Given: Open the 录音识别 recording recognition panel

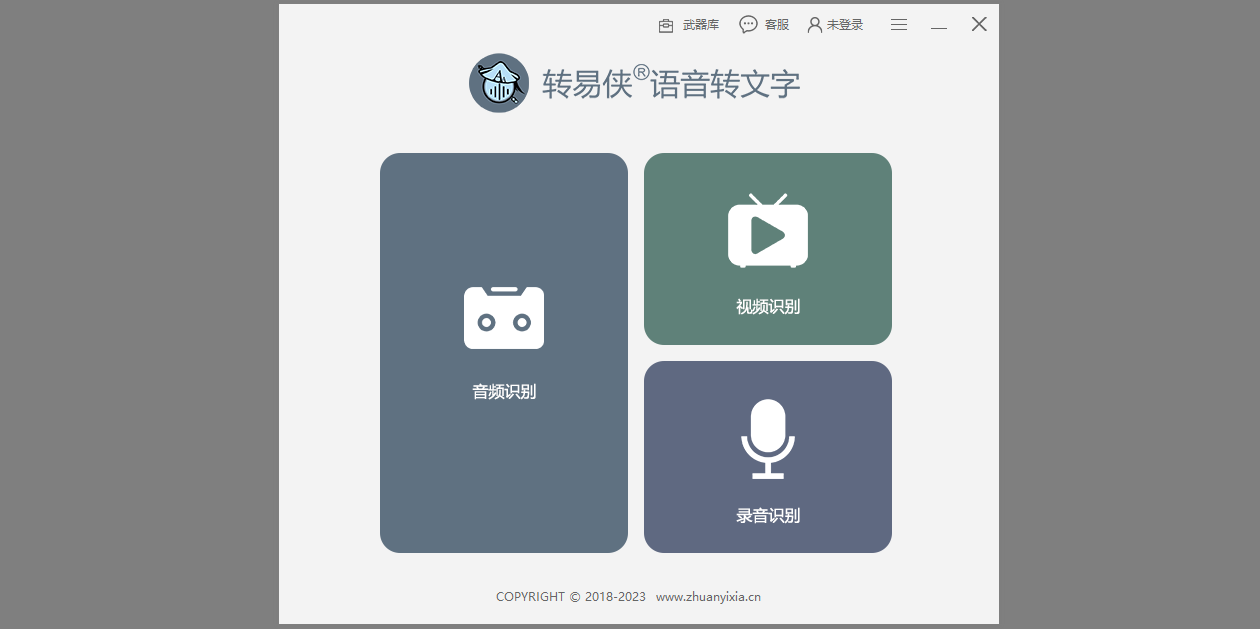Looking at the screenshot, I should 768,456.
